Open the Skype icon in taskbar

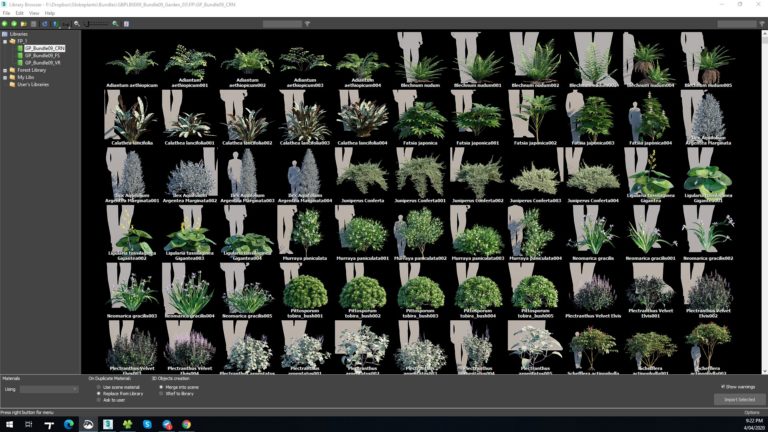coord(147,424)
